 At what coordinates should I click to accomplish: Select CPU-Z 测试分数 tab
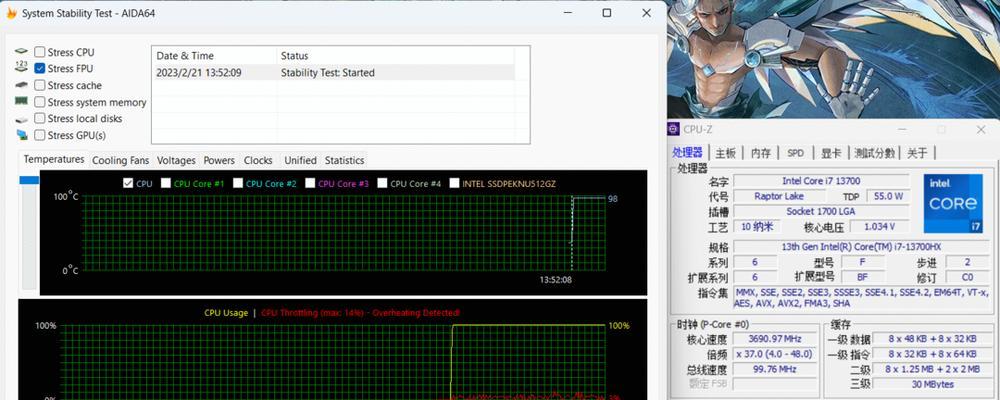pyautogui.click(x=875, y=153)
